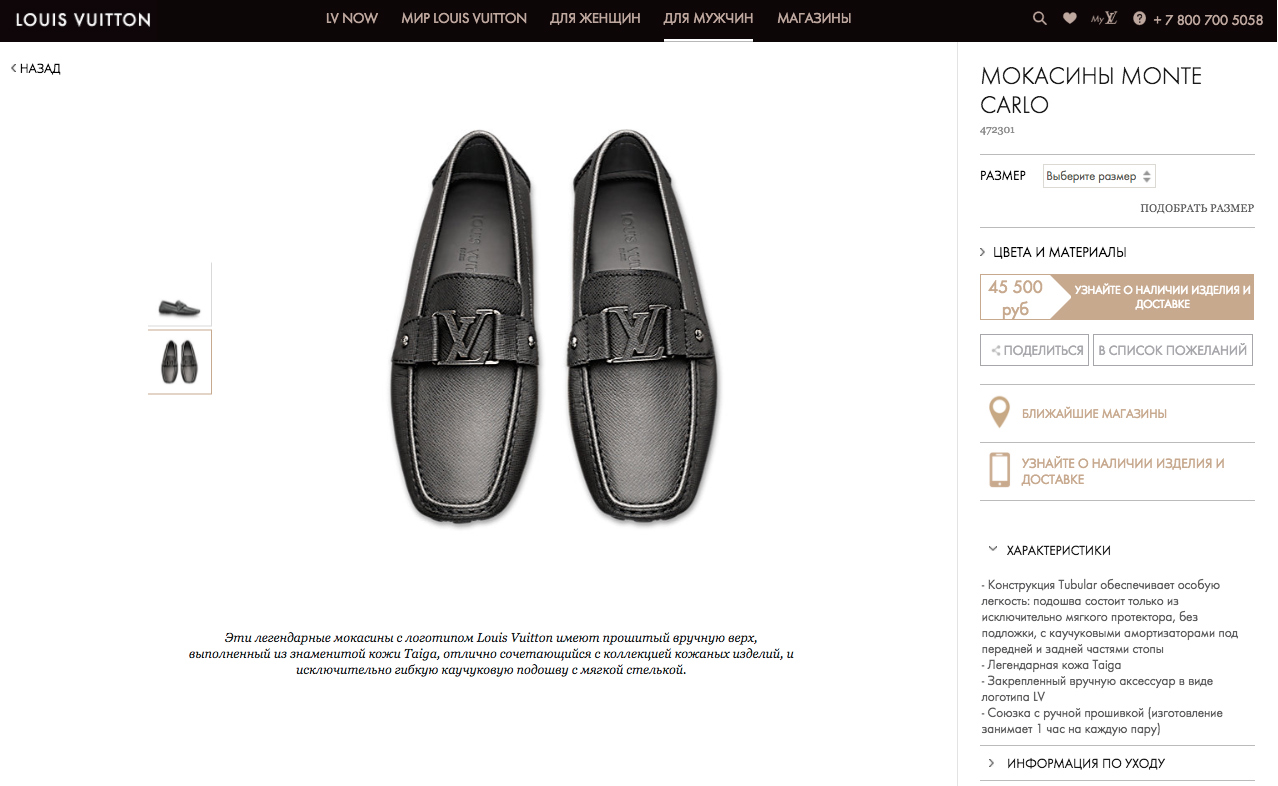Select the top-view pair thumbnail

[180, 361]
